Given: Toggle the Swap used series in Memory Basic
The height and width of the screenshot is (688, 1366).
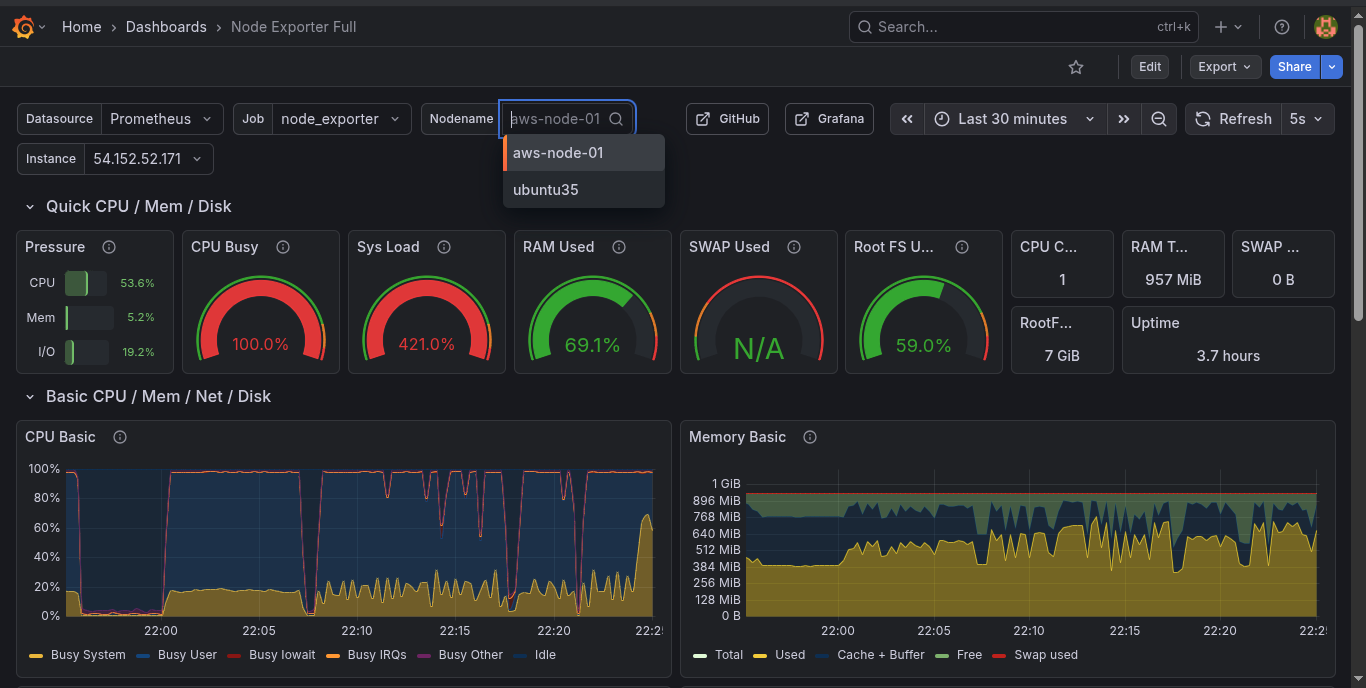Looking at the screenshot, I should (1044, 655).
